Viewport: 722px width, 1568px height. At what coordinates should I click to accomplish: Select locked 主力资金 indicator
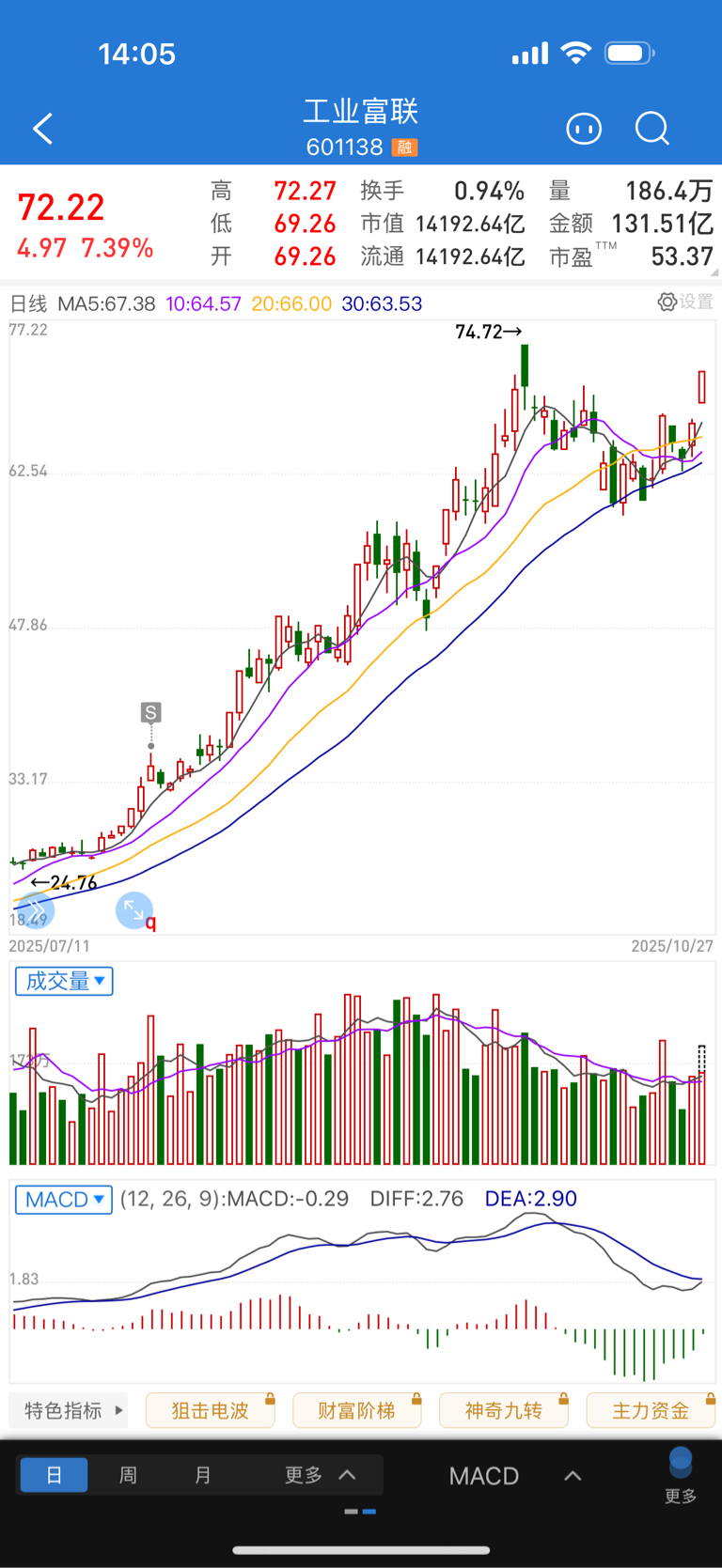(x=651, y=1410)
